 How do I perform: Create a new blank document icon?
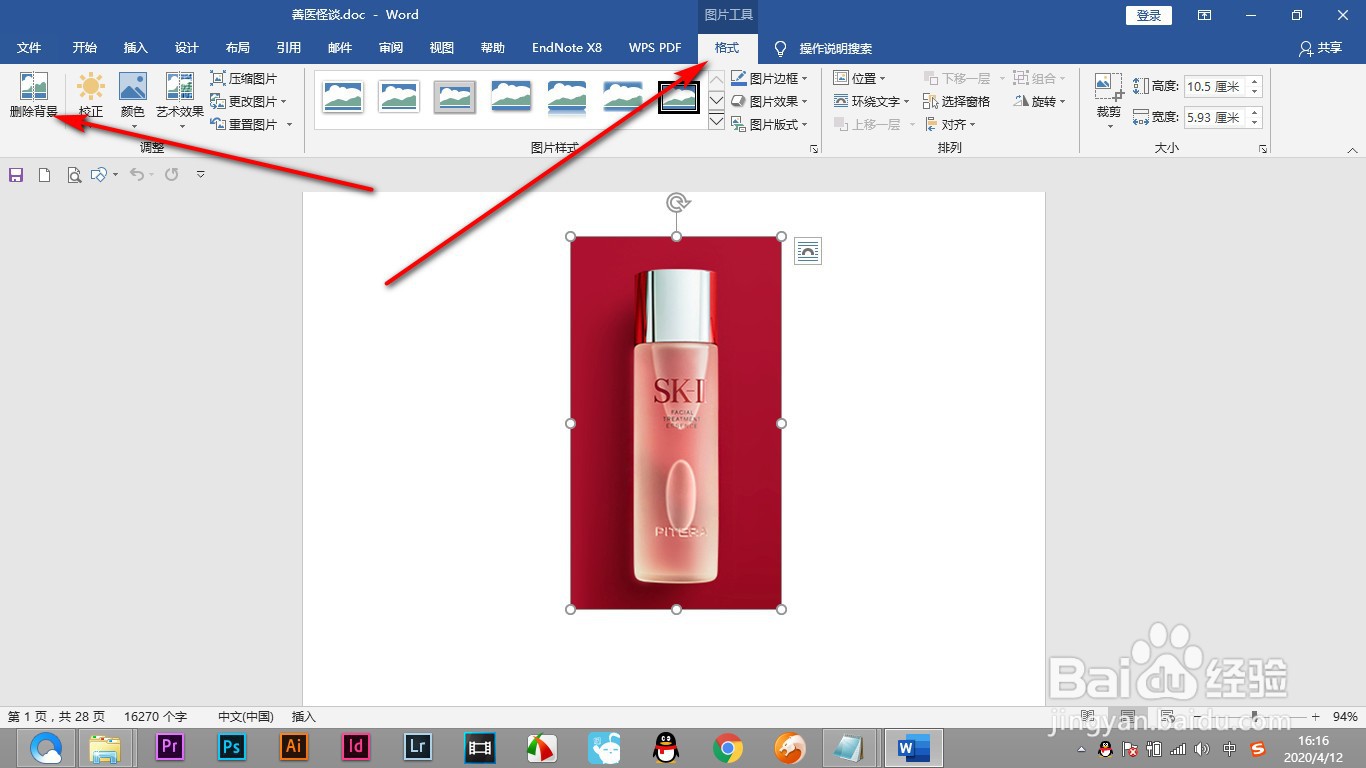44,175
